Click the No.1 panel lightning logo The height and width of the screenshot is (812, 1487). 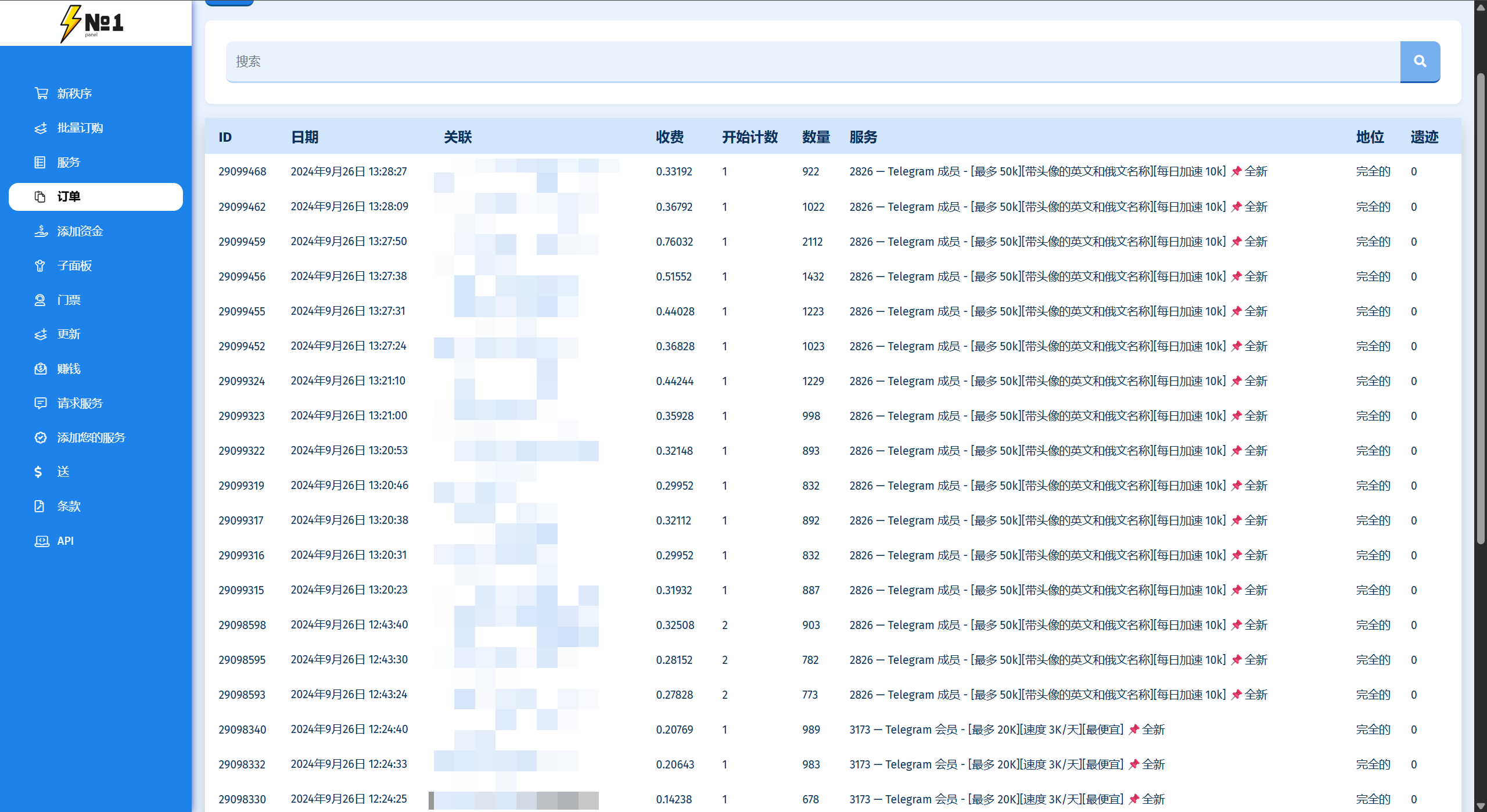point(93,23)
